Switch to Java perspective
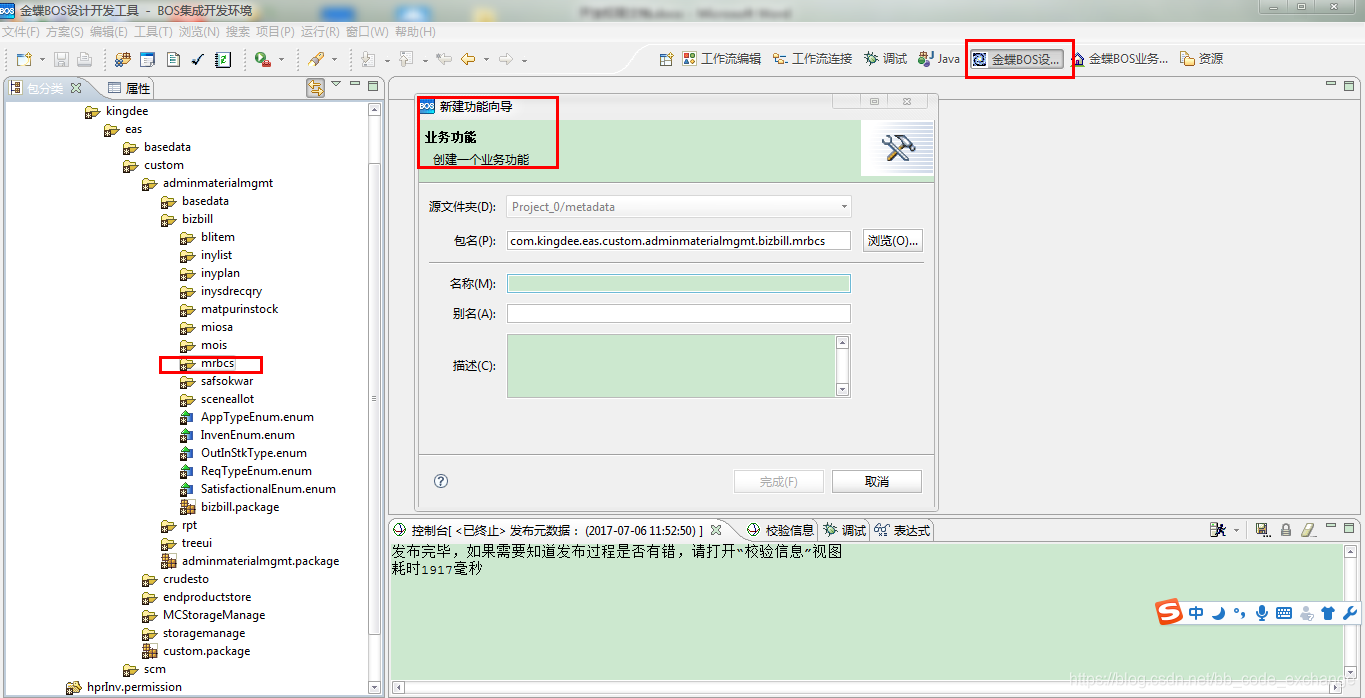The image size is (1365, 698). (x=939, y=59)
